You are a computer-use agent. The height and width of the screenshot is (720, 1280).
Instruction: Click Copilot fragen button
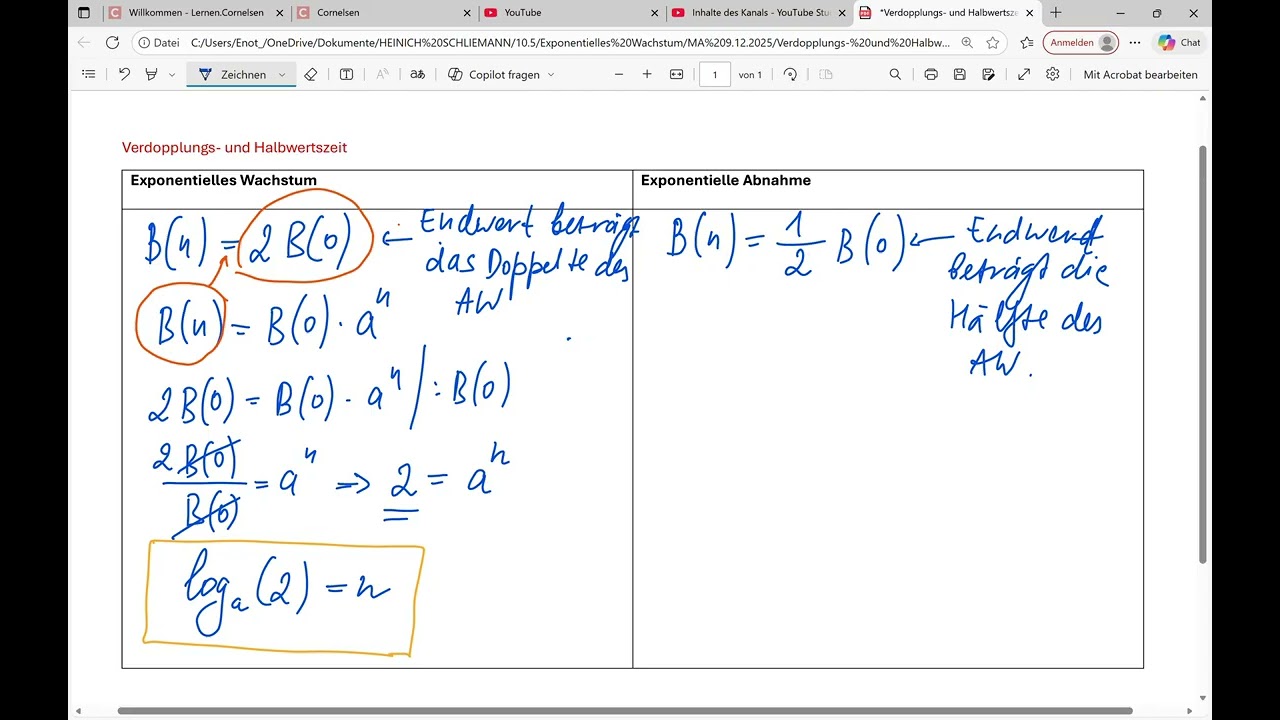point(494,74)
